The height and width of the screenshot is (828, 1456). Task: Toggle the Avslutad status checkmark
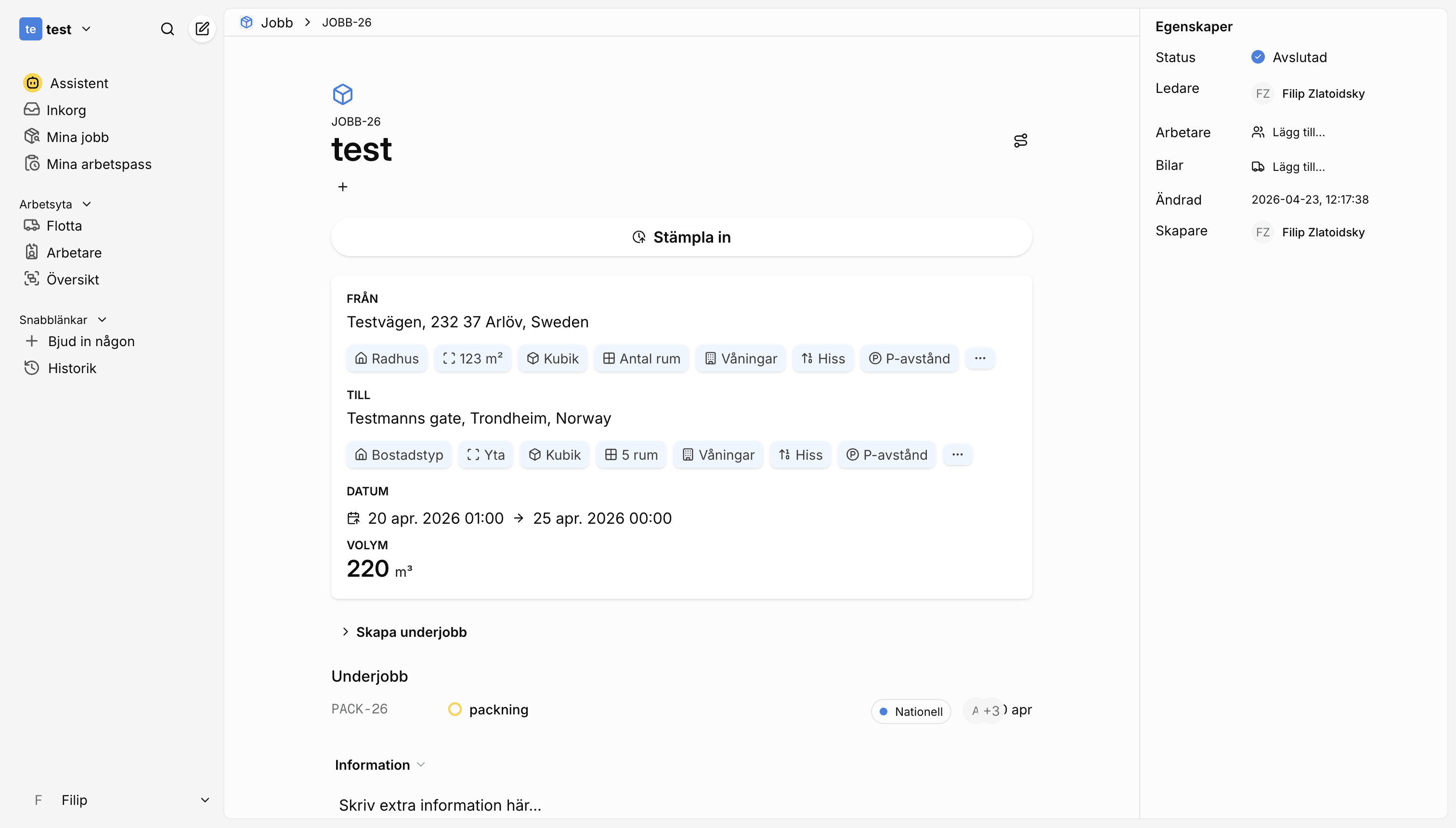tap(1258, 57)
